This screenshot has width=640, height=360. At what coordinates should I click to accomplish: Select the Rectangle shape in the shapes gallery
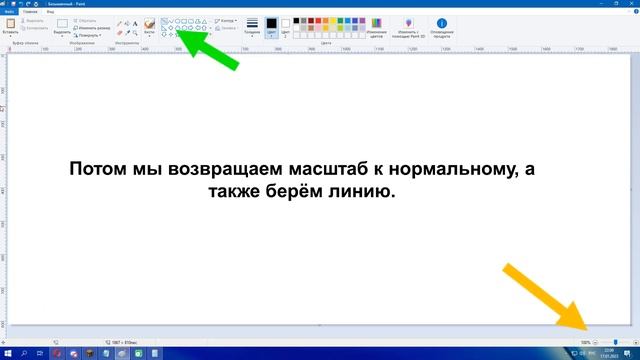[184, 21]
